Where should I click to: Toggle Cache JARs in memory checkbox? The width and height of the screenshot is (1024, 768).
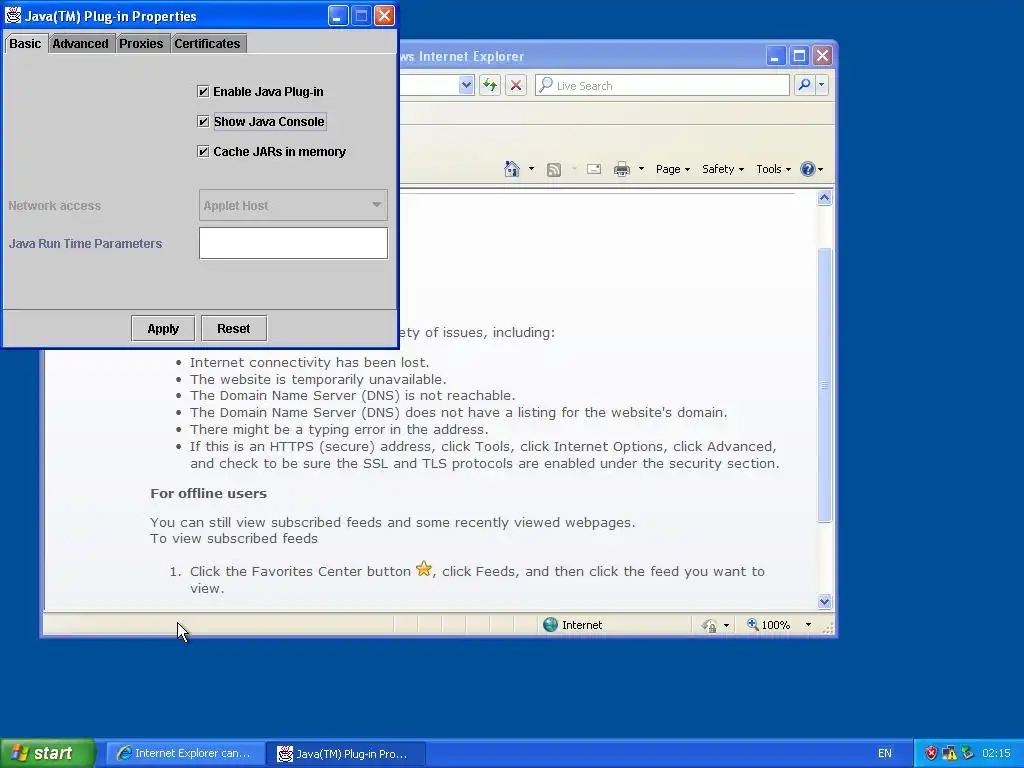pyautogui.click(x=203, y=152)
